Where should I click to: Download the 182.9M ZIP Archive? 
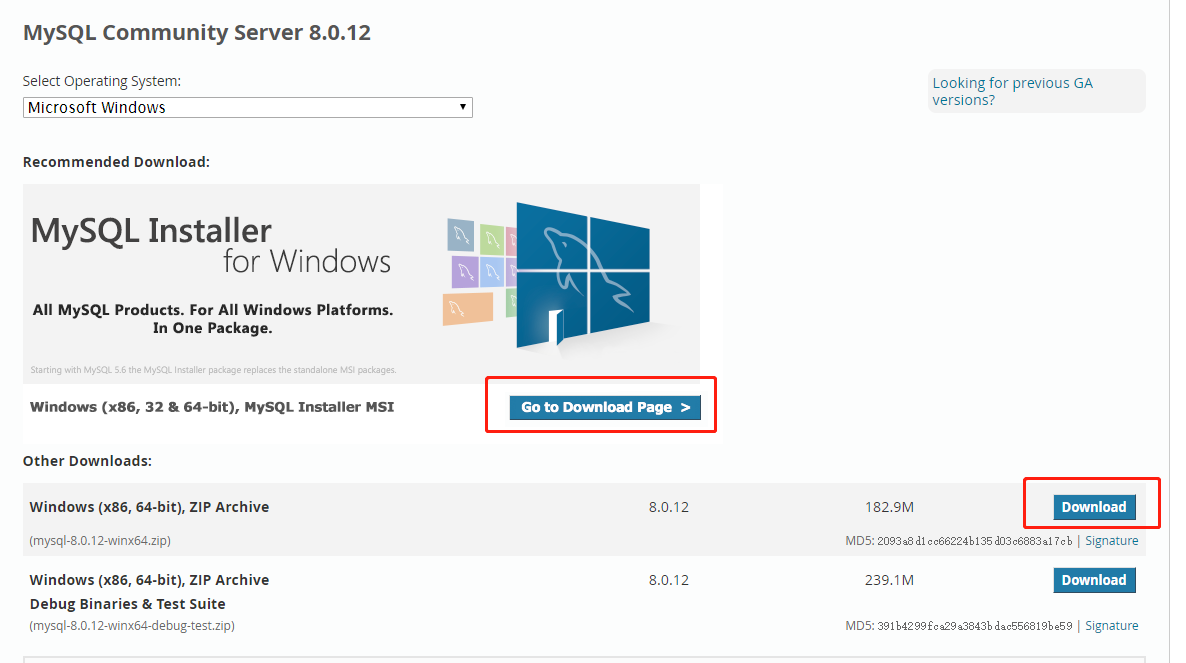coord(1094,507)
